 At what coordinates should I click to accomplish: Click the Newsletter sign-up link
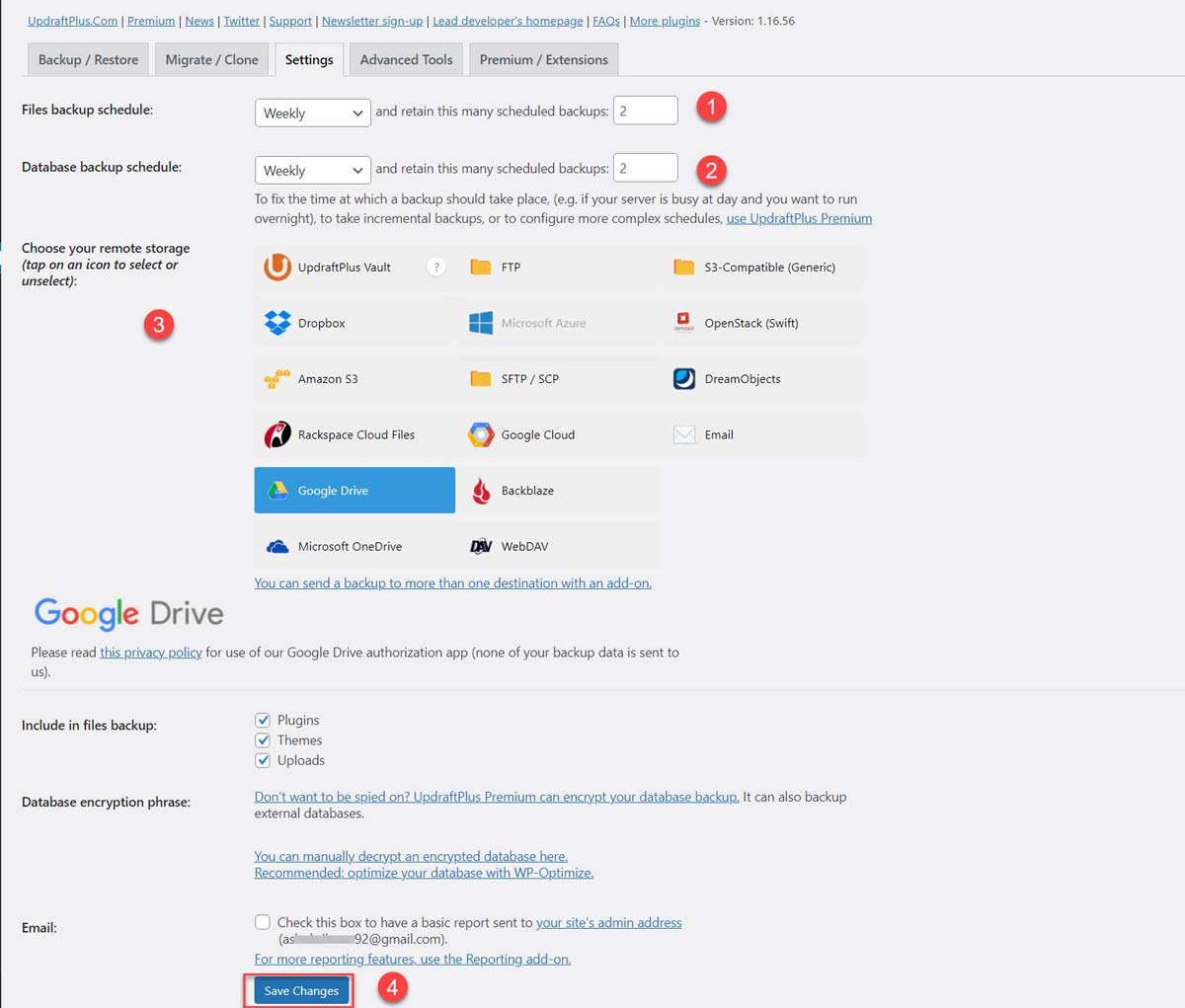[x=372, y=21]
